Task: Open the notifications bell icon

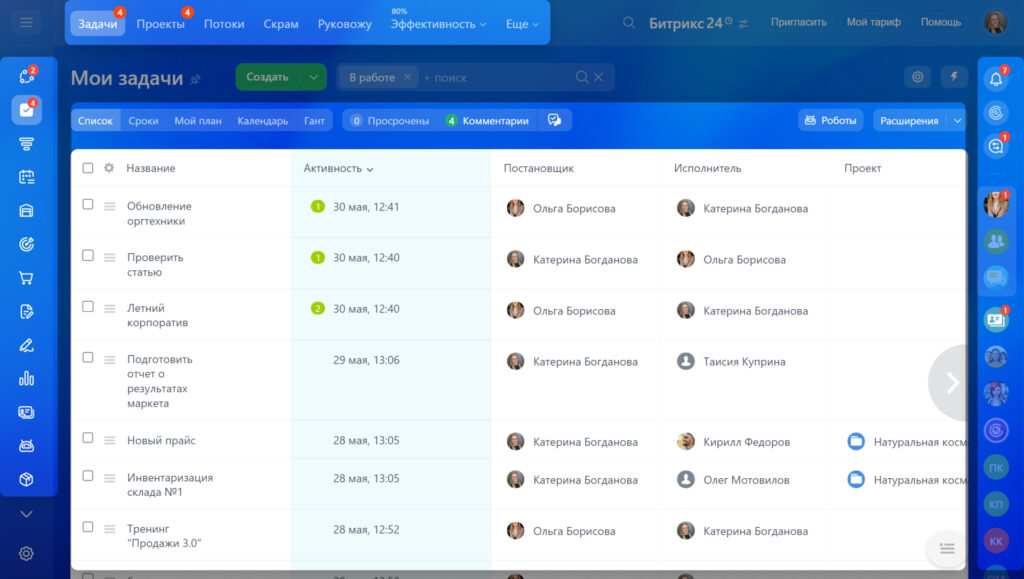Action: click(x=995, y=78)
